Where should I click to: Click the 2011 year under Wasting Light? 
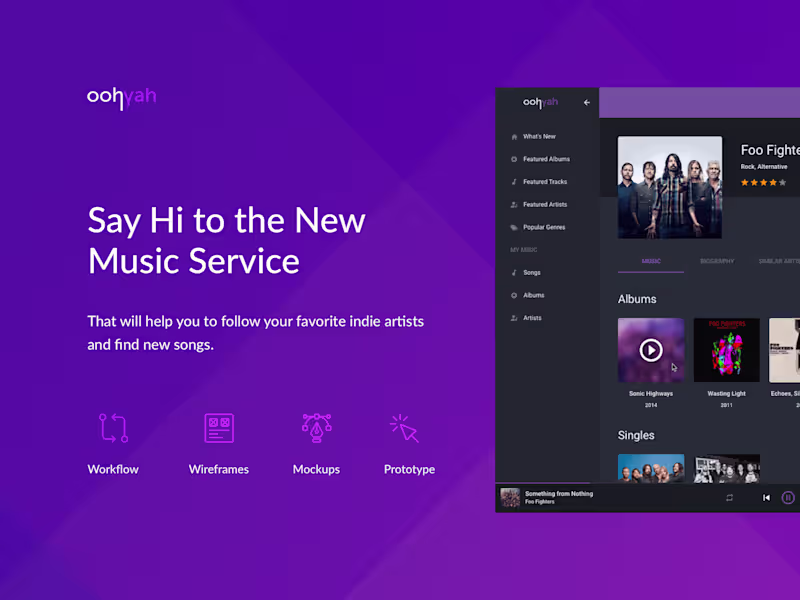coord(727,405)
